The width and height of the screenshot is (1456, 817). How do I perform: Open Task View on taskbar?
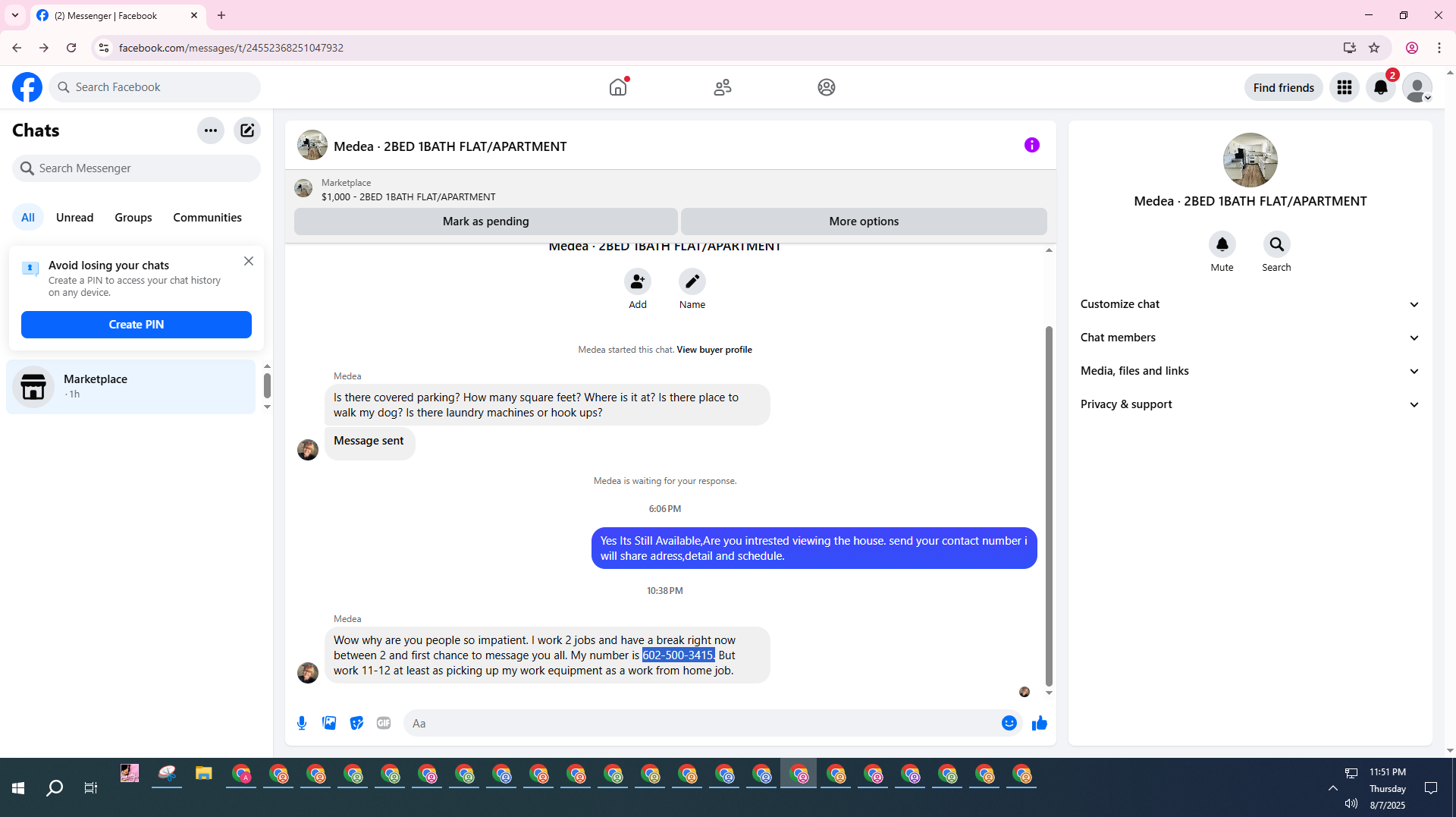point(91,788)
